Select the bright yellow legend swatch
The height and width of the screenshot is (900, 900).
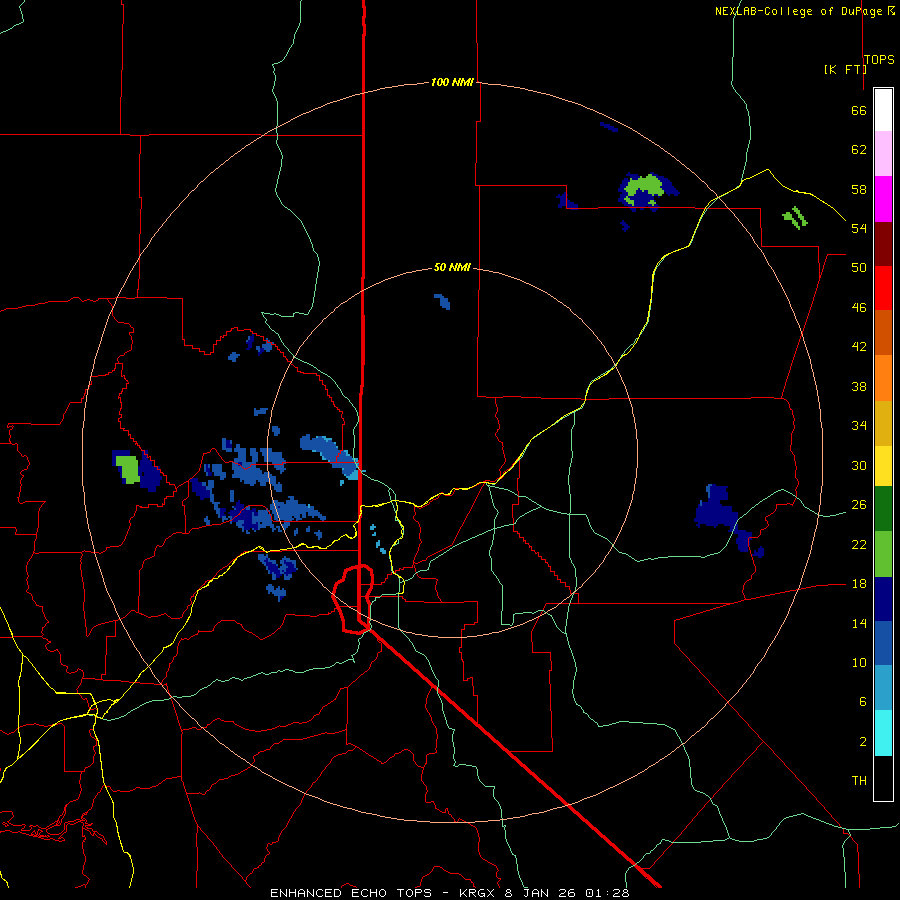click(883, 466)
